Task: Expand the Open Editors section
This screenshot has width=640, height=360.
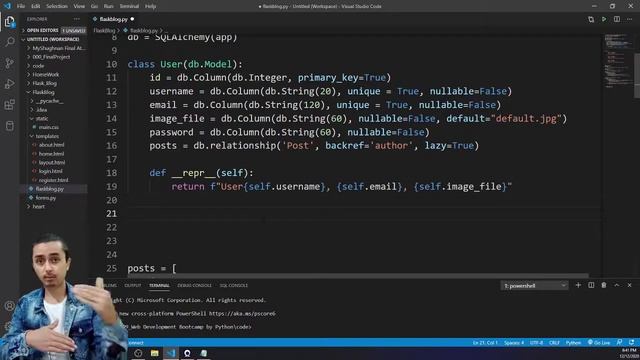Action: tap(53, 31)
